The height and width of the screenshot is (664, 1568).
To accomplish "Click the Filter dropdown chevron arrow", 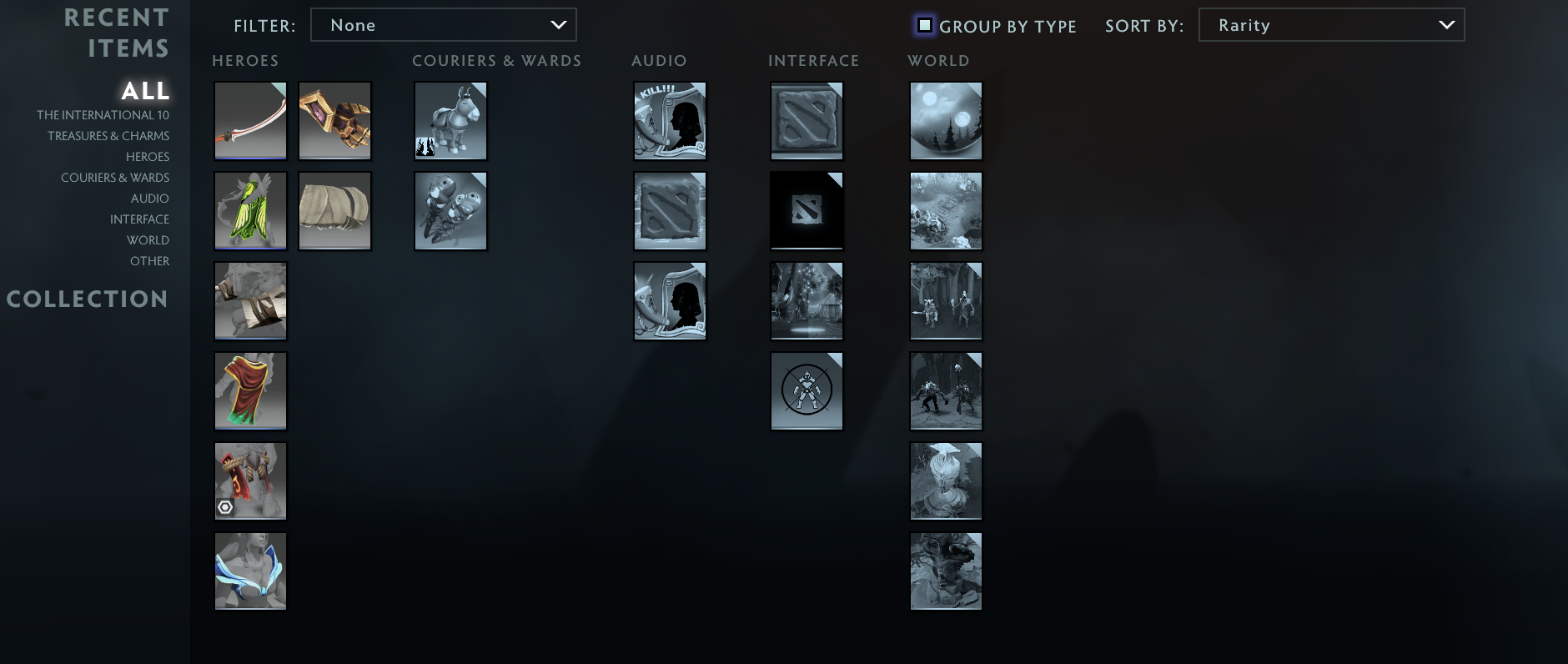I will (x=559, y=25).
